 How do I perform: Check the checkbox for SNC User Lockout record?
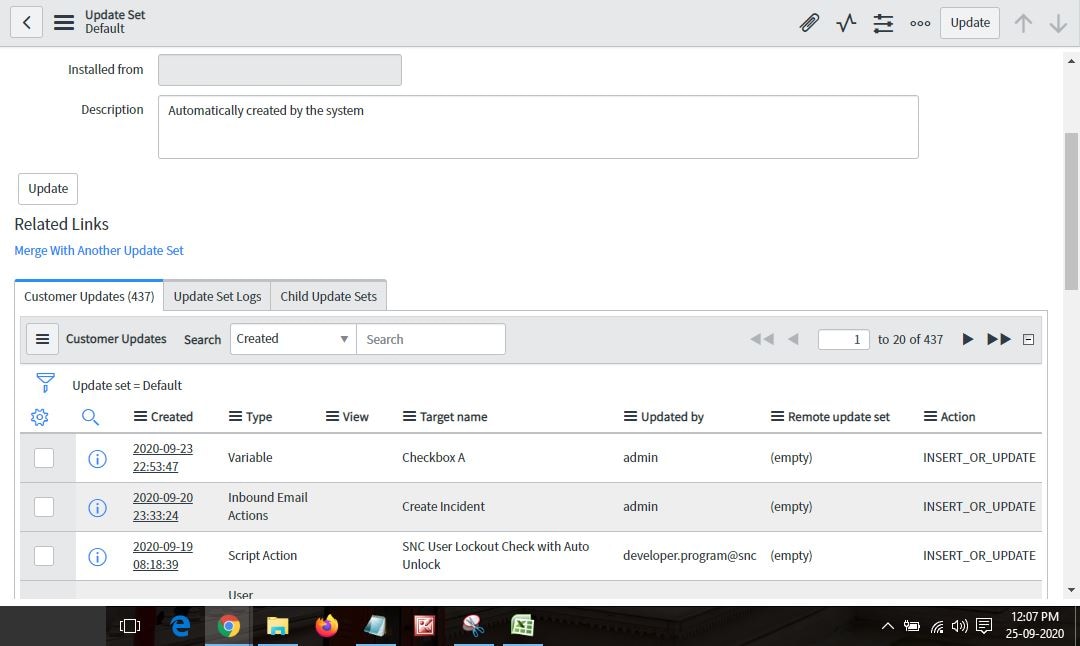point(44,555)
